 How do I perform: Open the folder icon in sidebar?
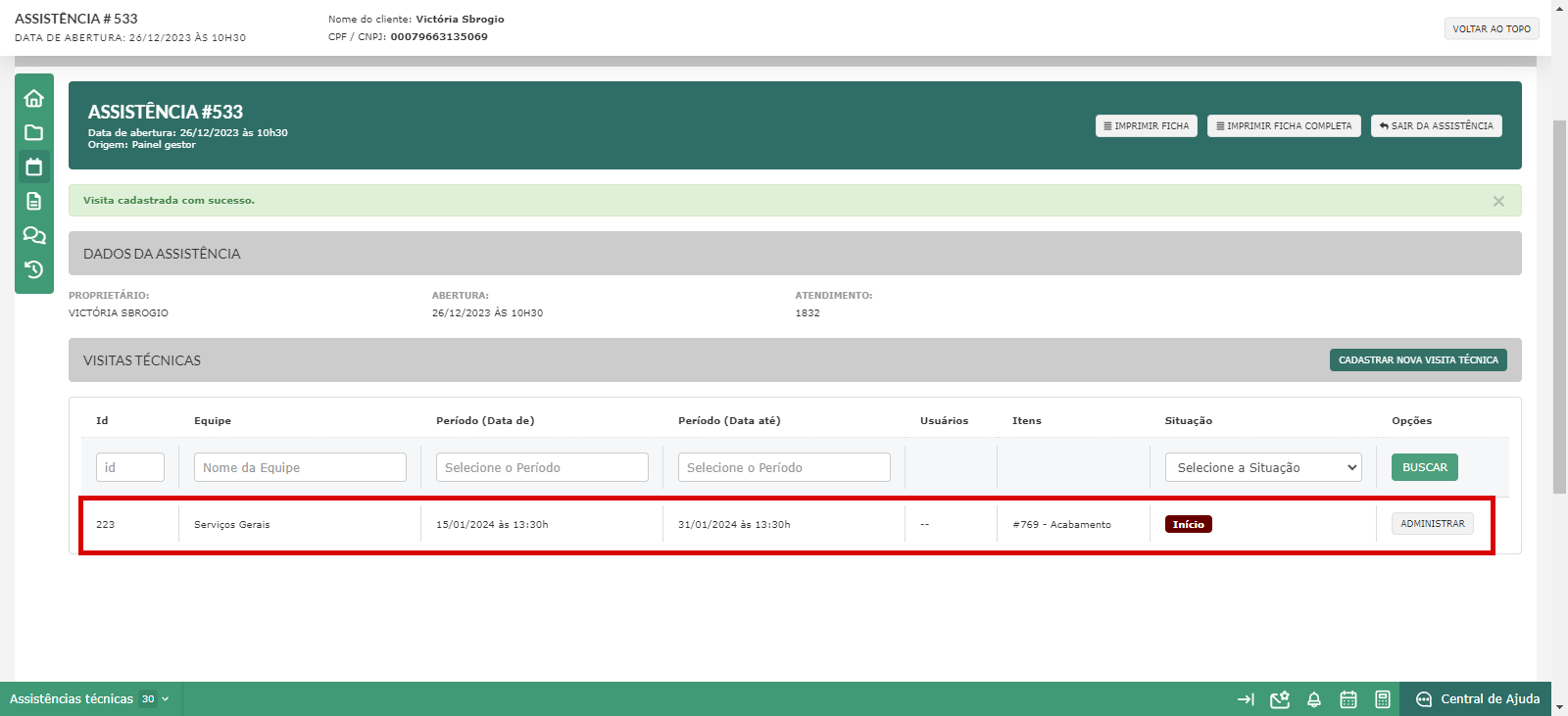pyautogui.click(x=34, y=132)
